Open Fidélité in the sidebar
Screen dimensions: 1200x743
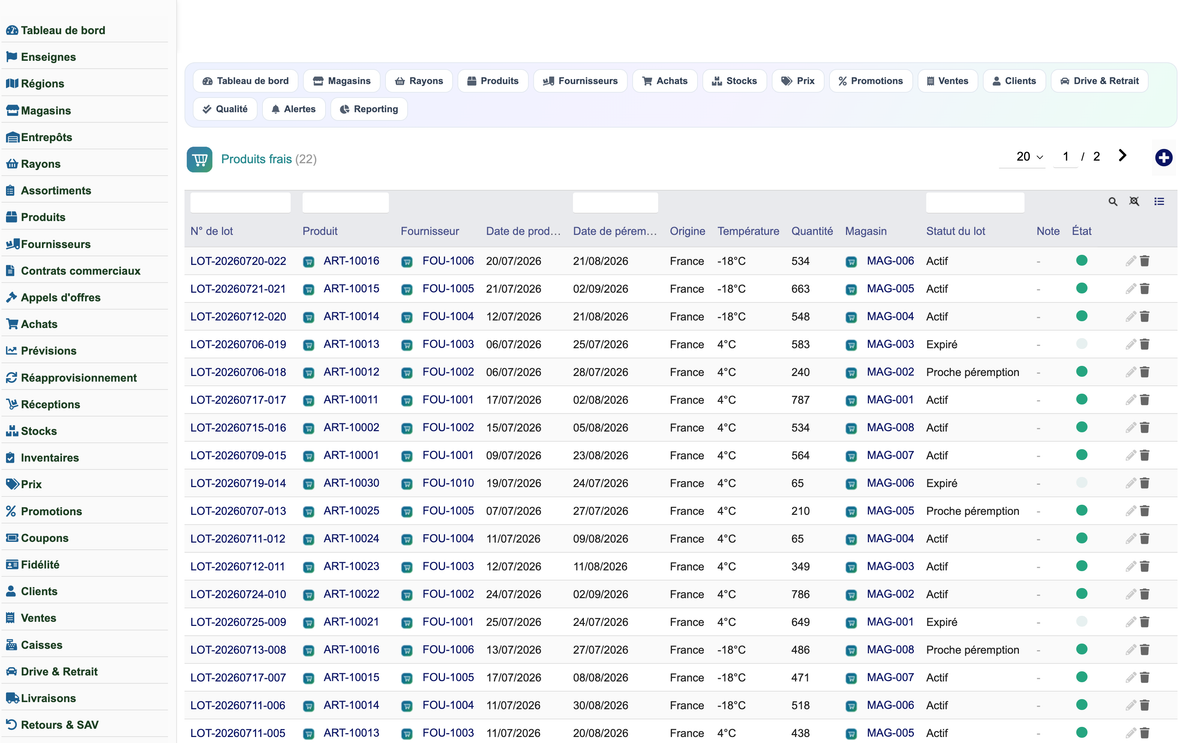pyautogui.click(x=40, y=565)
